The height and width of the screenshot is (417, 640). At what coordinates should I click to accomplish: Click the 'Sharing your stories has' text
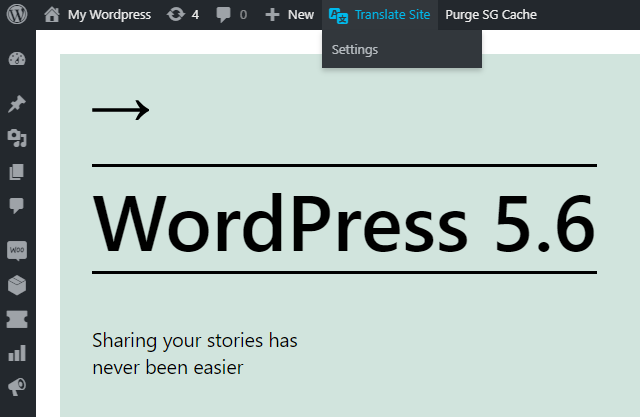pos(195,341)
